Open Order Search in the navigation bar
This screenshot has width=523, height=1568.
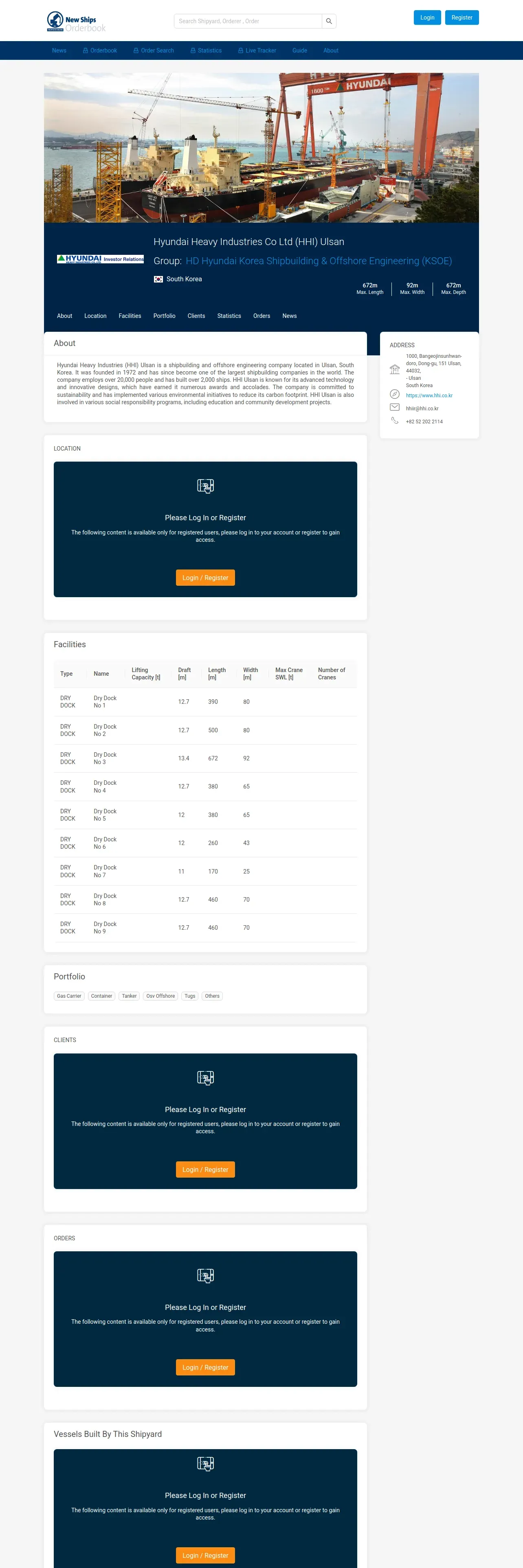[154, 50]
